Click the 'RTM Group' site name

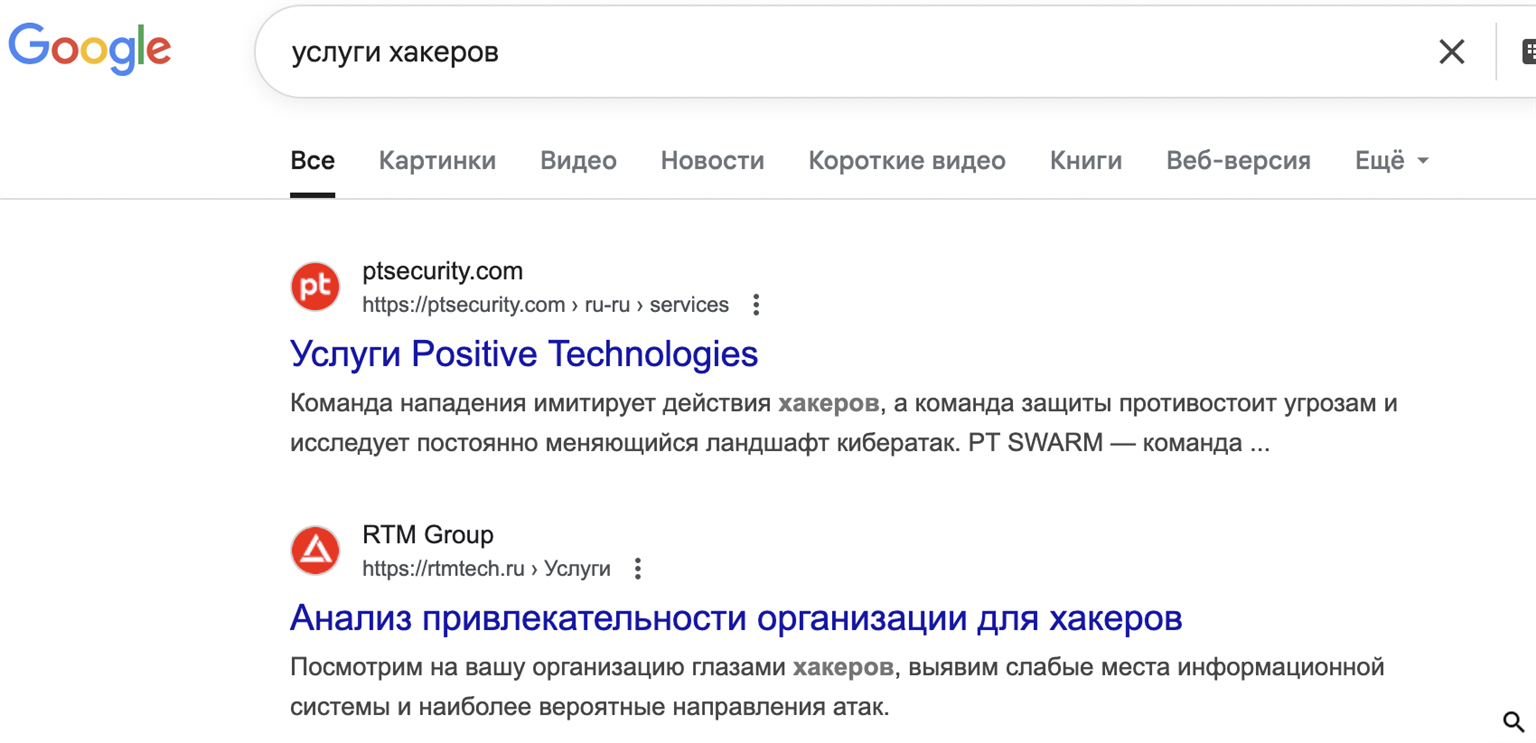(x=428, y=535)
